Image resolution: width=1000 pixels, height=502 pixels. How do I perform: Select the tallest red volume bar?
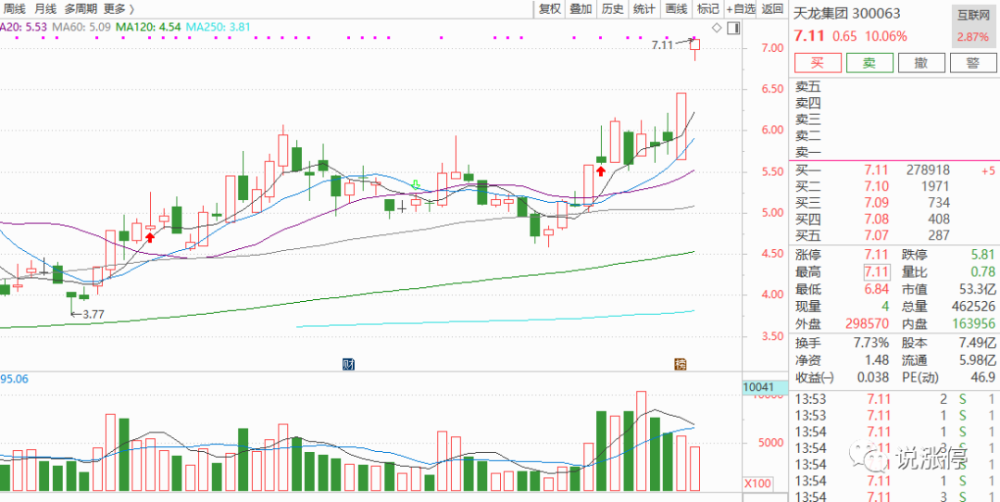tap(641, 441)
